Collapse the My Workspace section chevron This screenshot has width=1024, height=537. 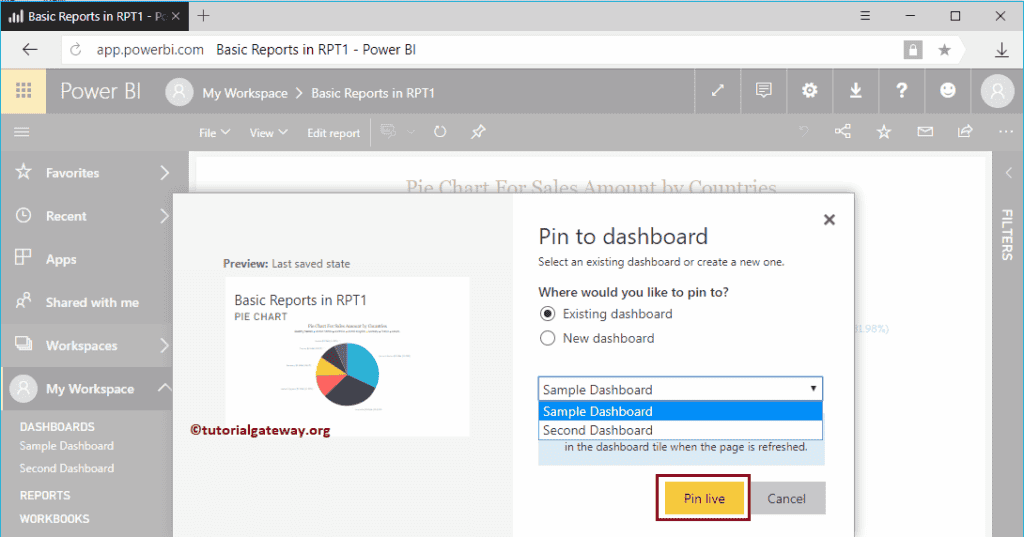coord(165,388)
